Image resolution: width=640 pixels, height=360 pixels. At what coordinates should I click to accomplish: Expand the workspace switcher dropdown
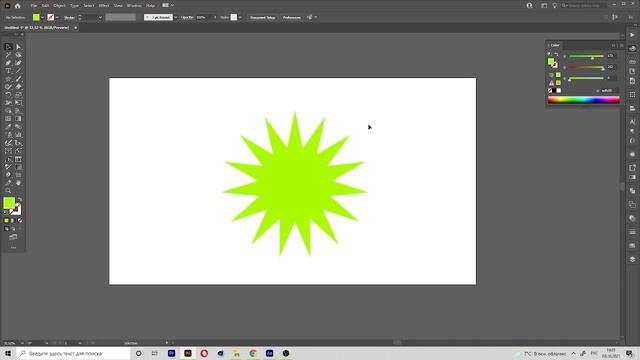pyautogui.click(x=172, y=5)
